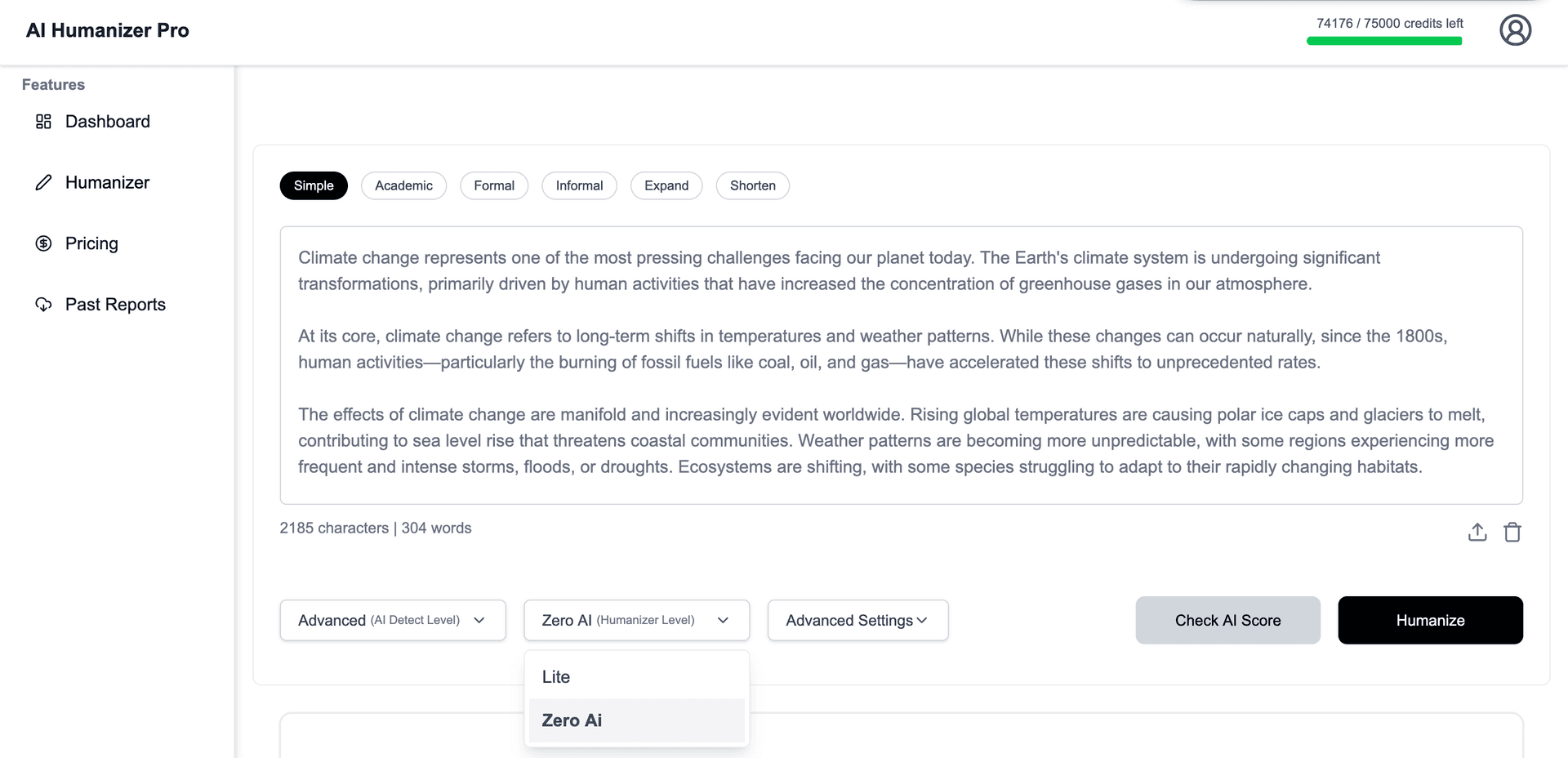Click the upload file icon
The image size is (1568, 758).
click(x=1477, y=533)
